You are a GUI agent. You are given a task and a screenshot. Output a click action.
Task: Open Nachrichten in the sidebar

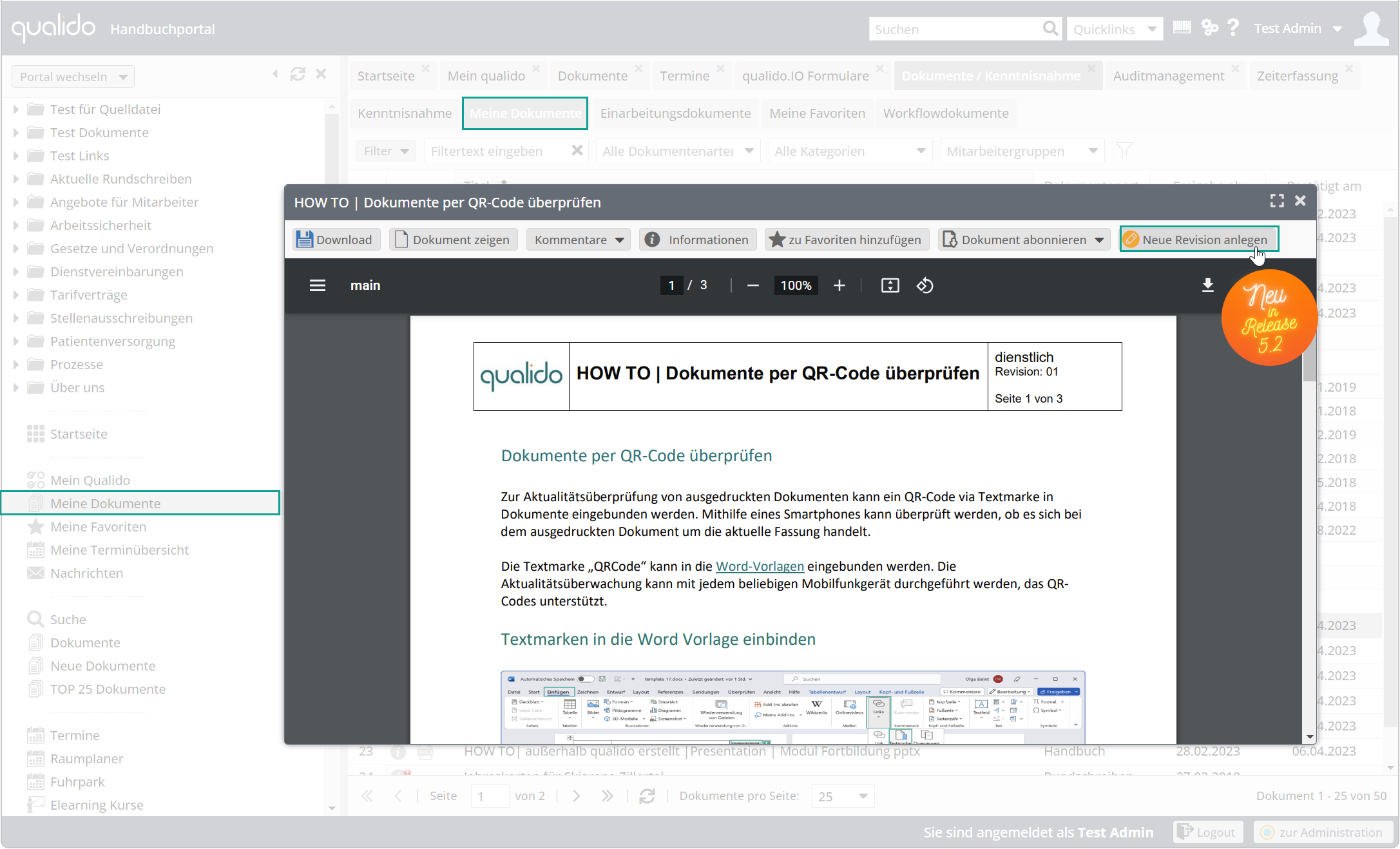click(x=86, y=573)
